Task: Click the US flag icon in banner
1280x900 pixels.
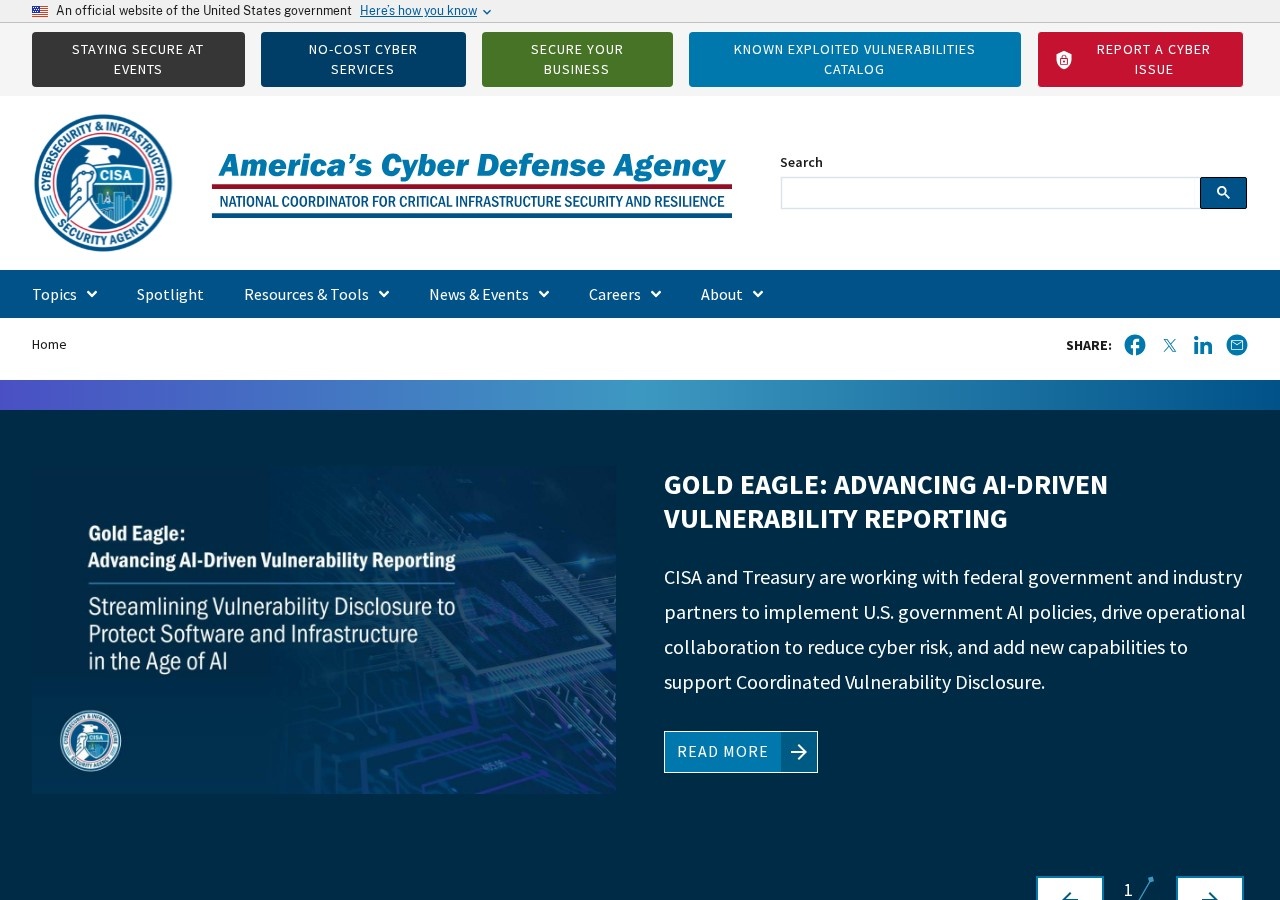Action: coord(40,11)
